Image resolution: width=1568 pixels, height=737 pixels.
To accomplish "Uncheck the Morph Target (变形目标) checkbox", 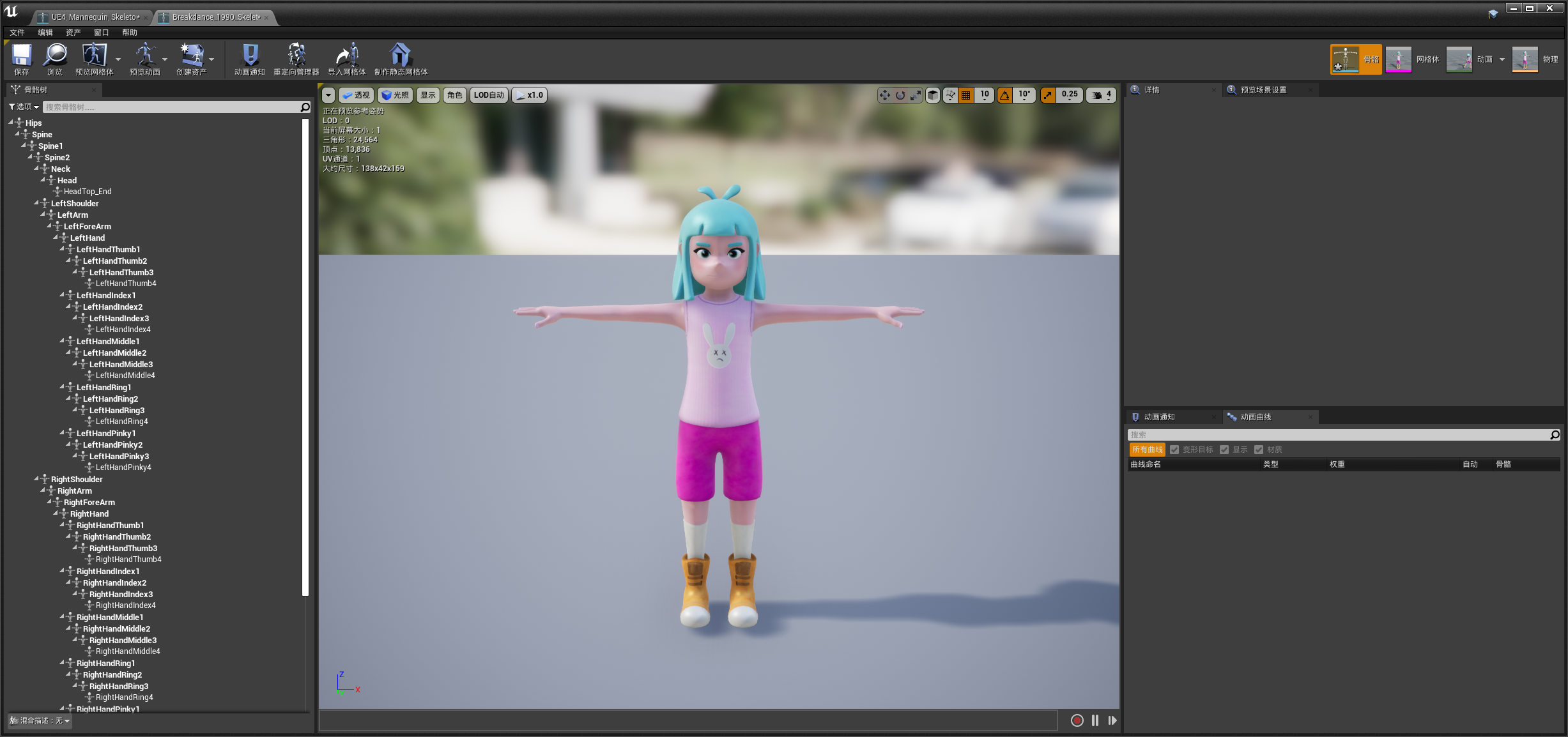I will 1174,450.
